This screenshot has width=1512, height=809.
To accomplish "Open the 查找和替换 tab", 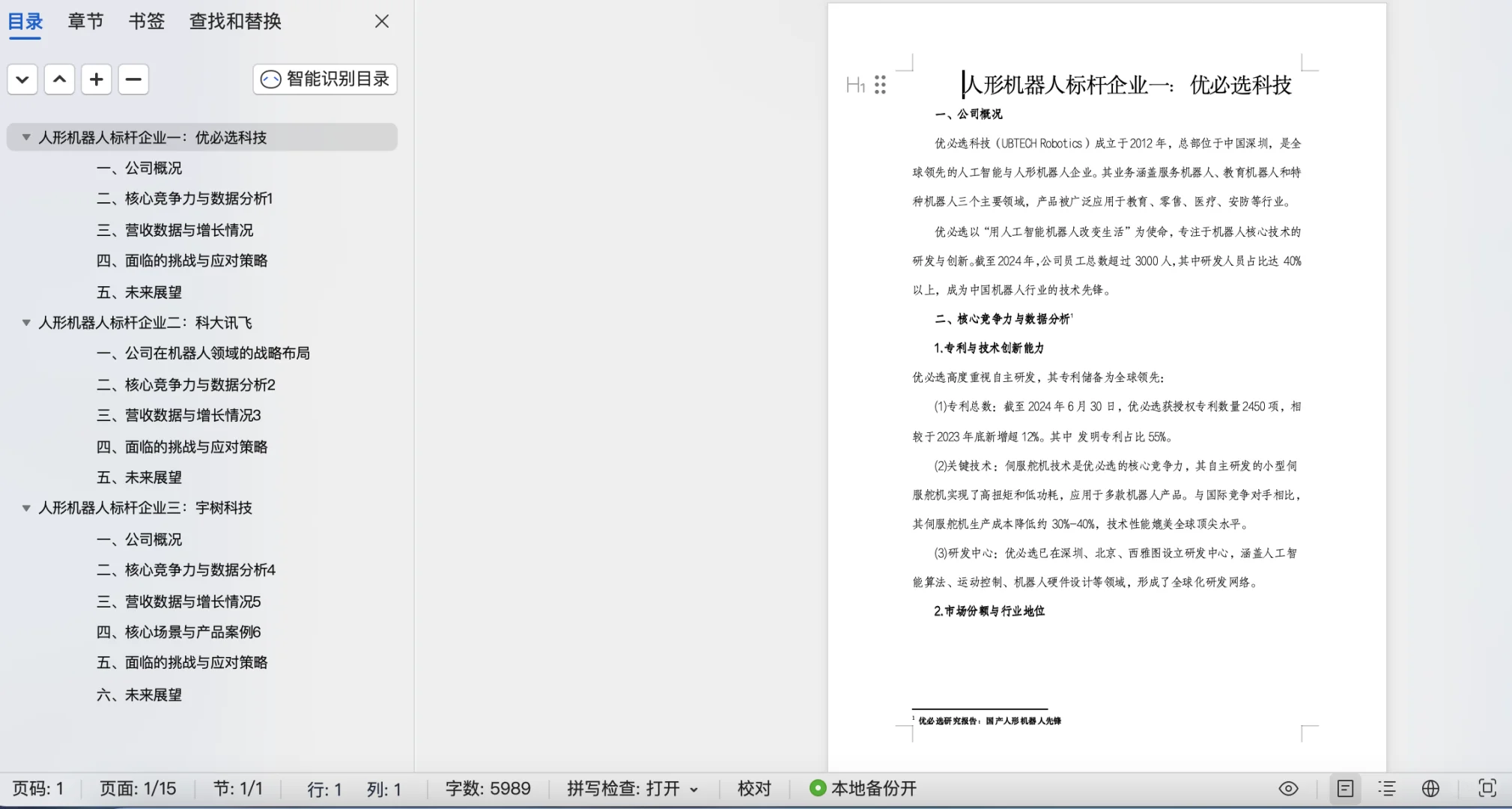I will pos(235,21).
